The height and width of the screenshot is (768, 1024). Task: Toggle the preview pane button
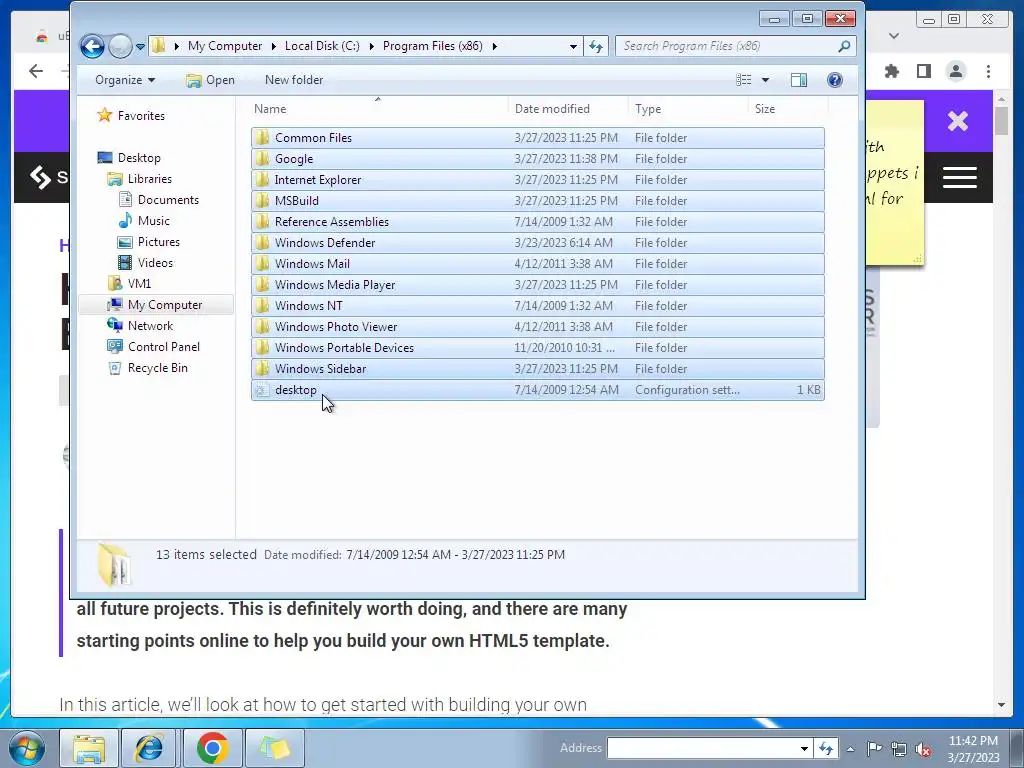pos(799,80)
